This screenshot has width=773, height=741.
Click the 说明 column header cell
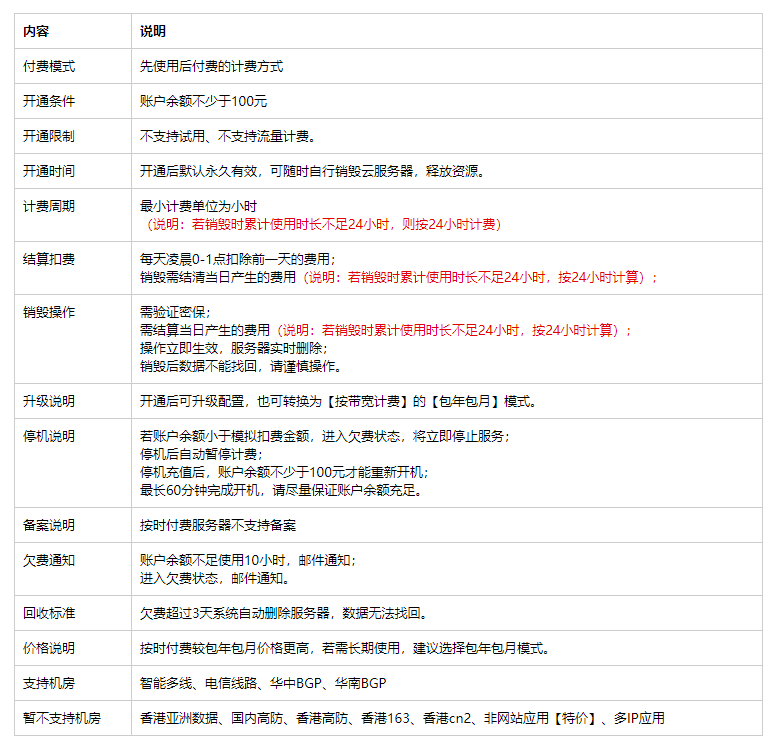[153, 31]
